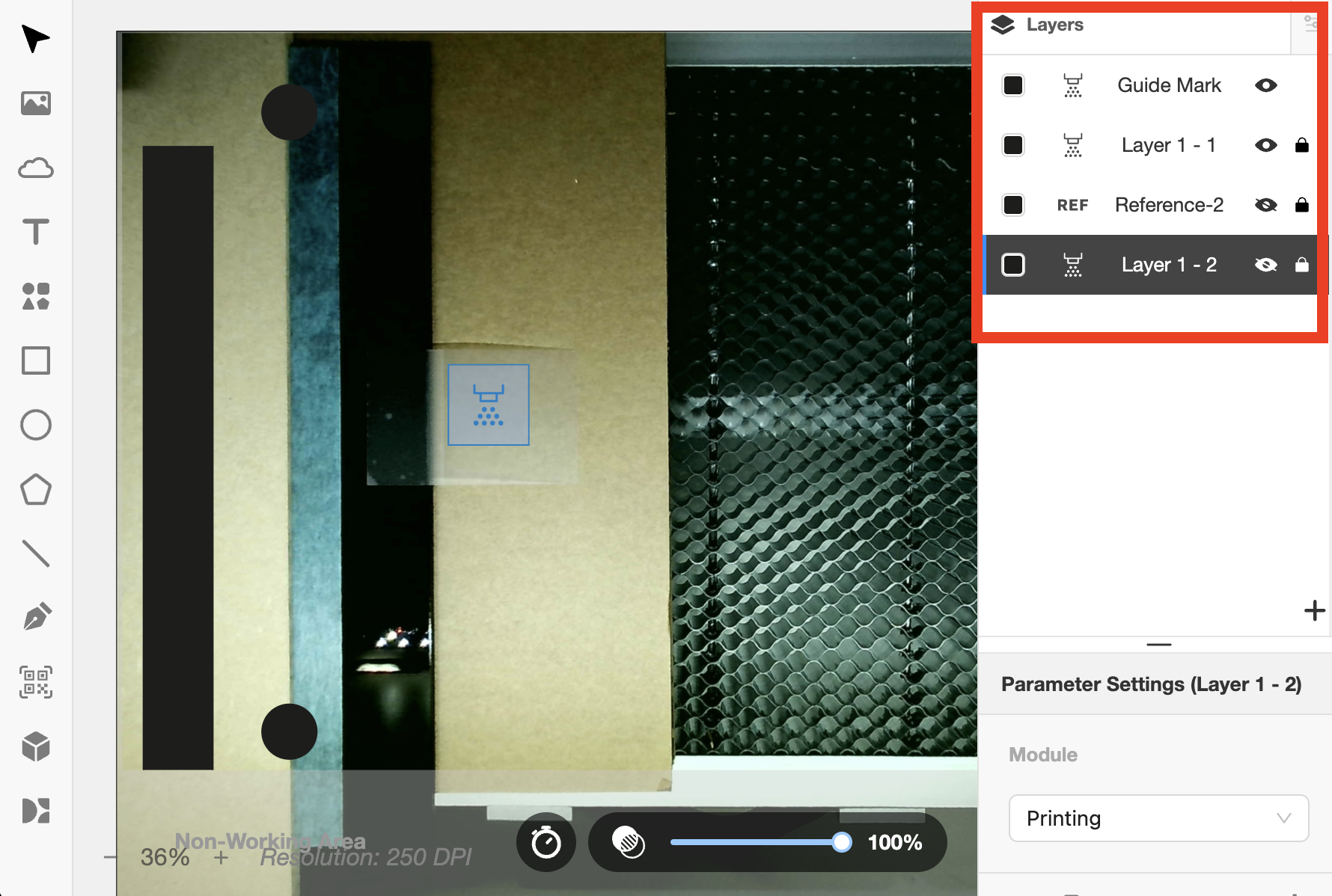Click the Resolution: 250 DPI text
Viewport: 1332px width, 896px height.
(x=366, y=857)
